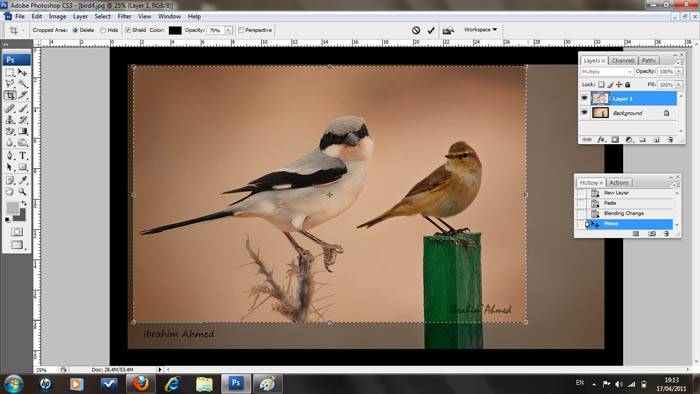
Task: Switch to the Channels tab
Action: [x=623, y=60]
